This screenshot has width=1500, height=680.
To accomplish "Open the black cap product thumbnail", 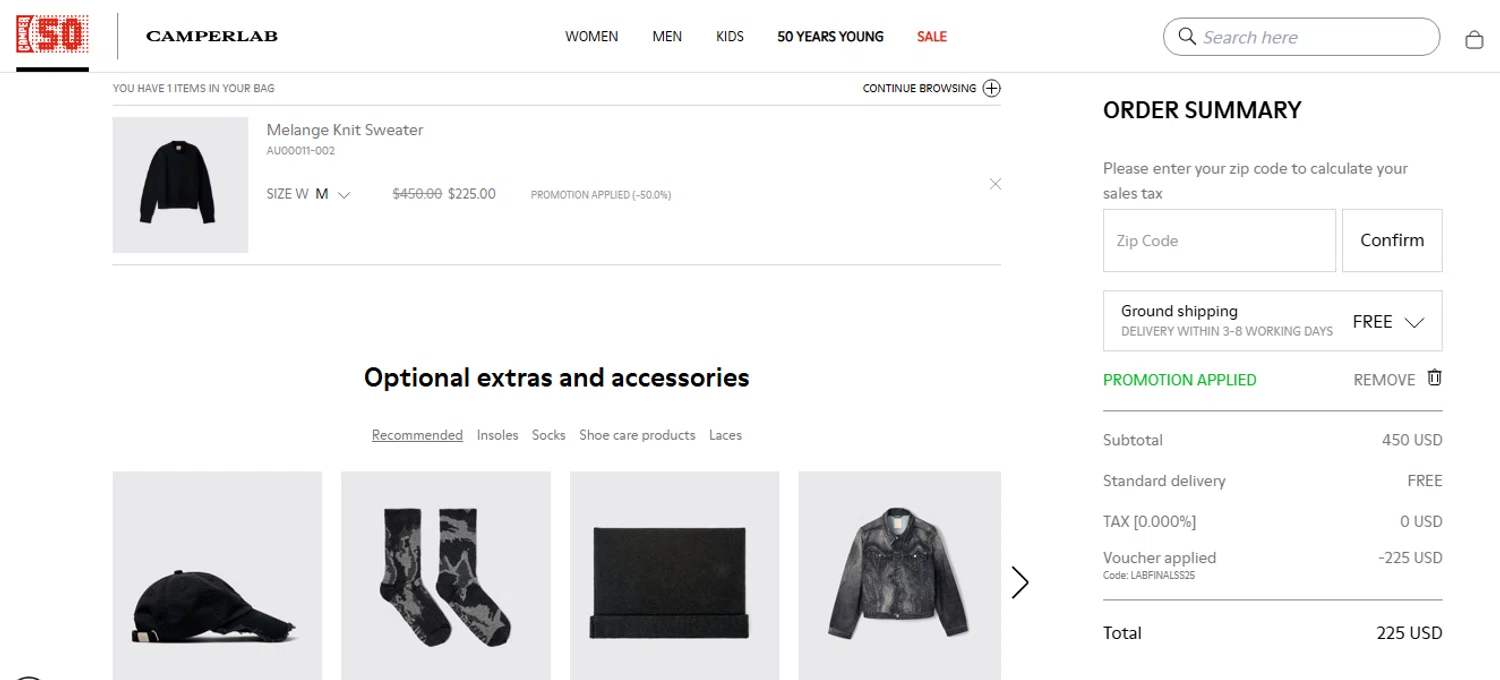I will 217,576.
